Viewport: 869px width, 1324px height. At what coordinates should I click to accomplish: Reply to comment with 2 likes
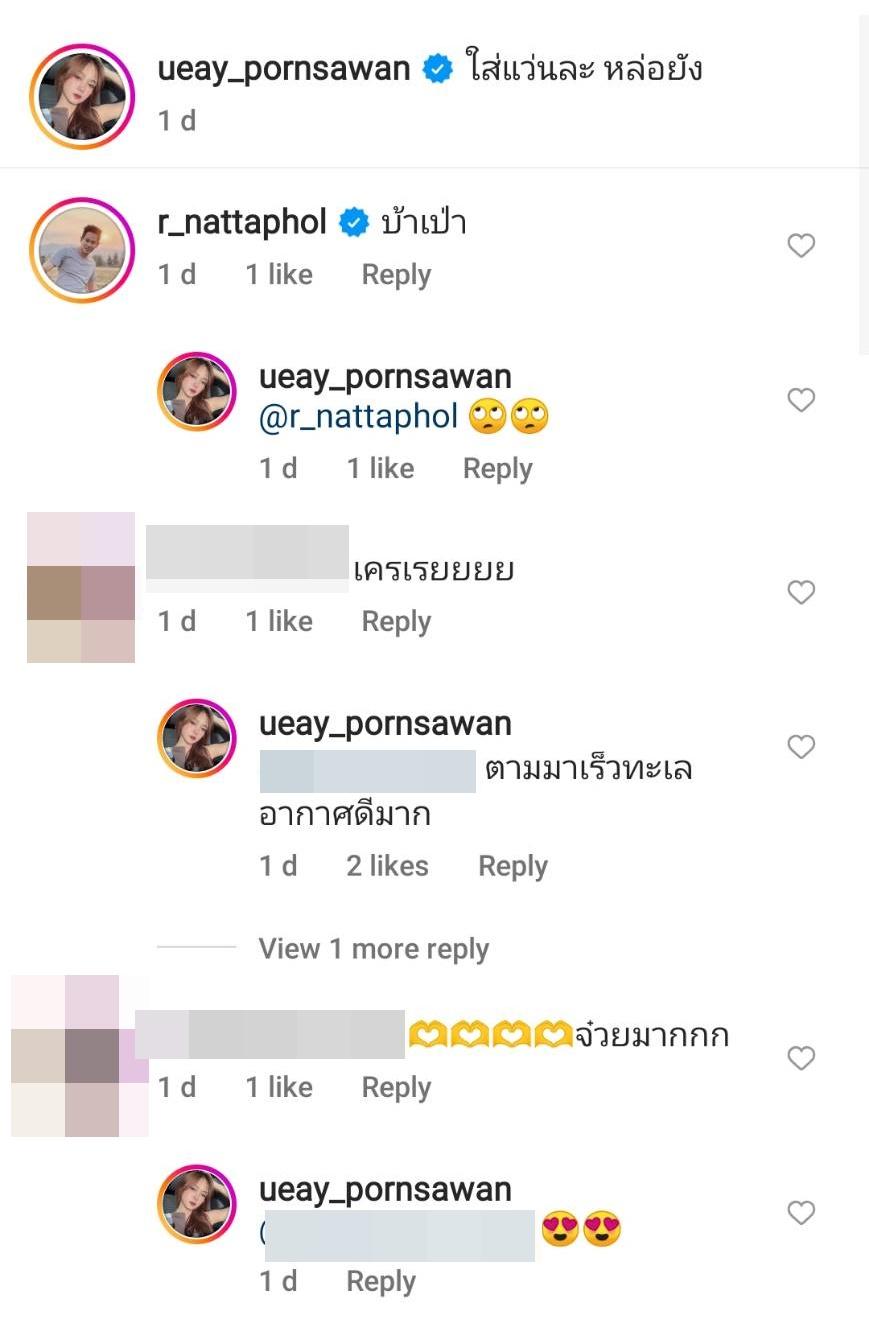coord(512,866)
